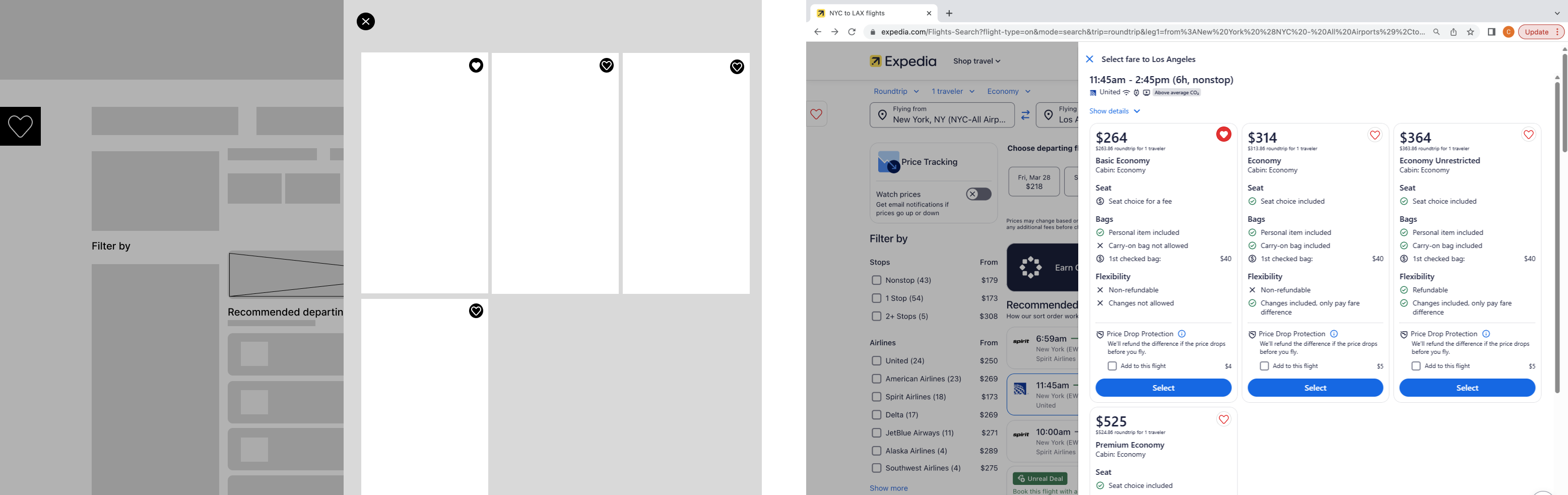Toggle the Watch prices switch
This screenshot has height=495, width=1568.
coord(978,194)
